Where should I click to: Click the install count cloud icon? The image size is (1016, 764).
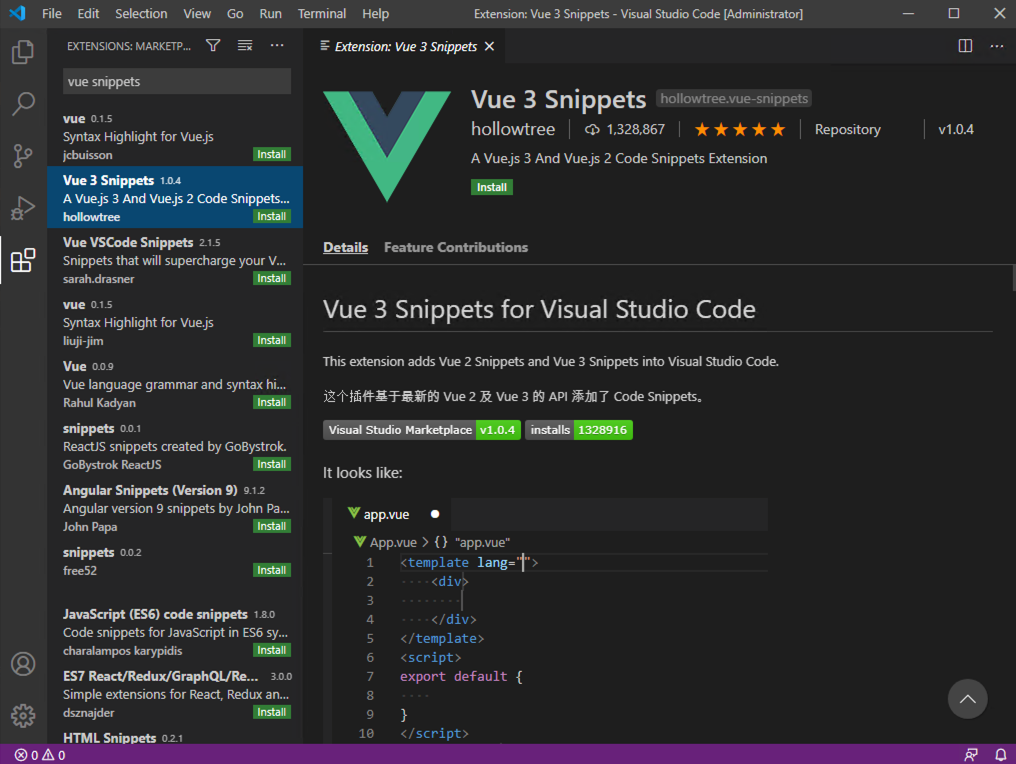point(592,130)
